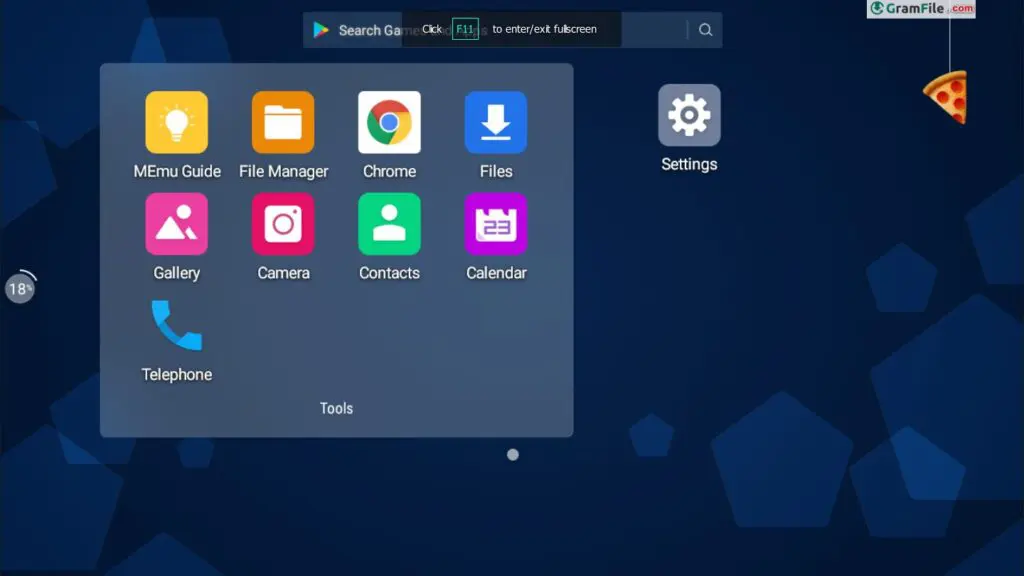
Task: Open the Files downloads app
Action: tap(496, 122)
